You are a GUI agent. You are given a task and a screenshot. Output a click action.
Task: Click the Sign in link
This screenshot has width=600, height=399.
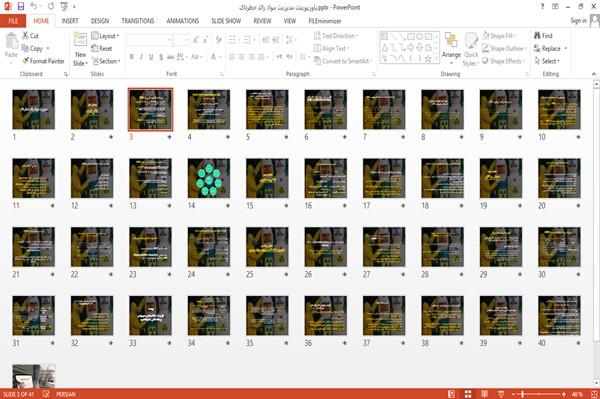click(578, 21)
